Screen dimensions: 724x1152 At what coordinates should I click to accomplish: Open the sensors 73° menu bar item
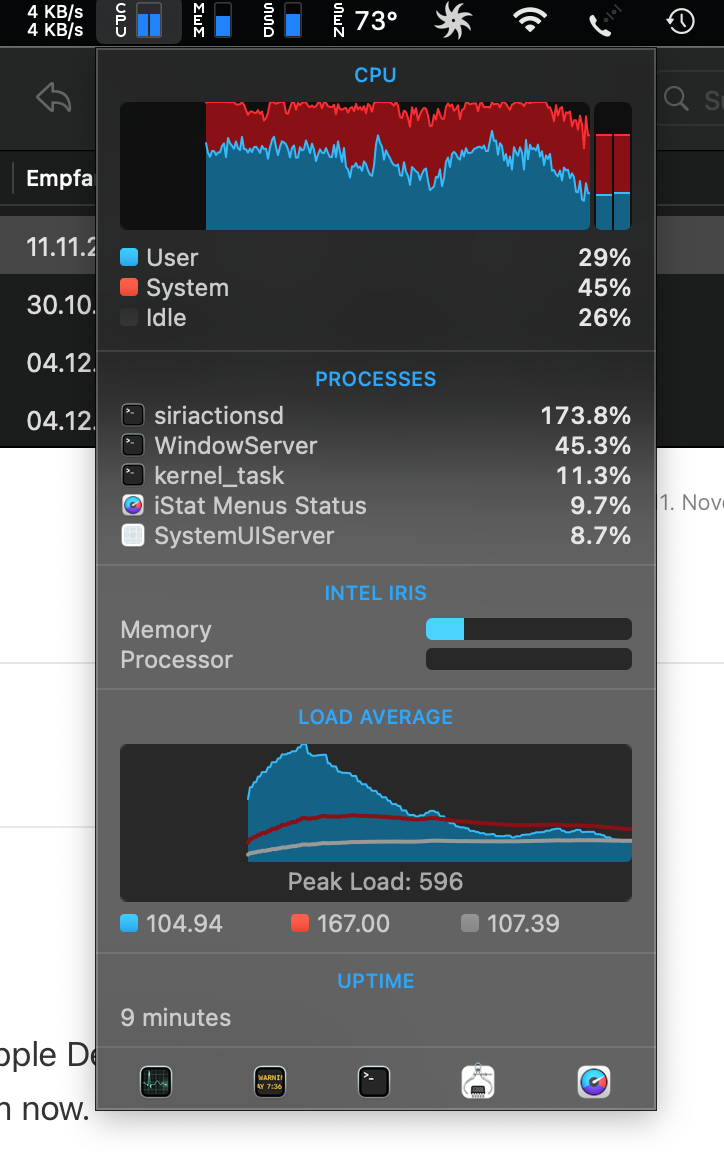(x=365, y=21)
